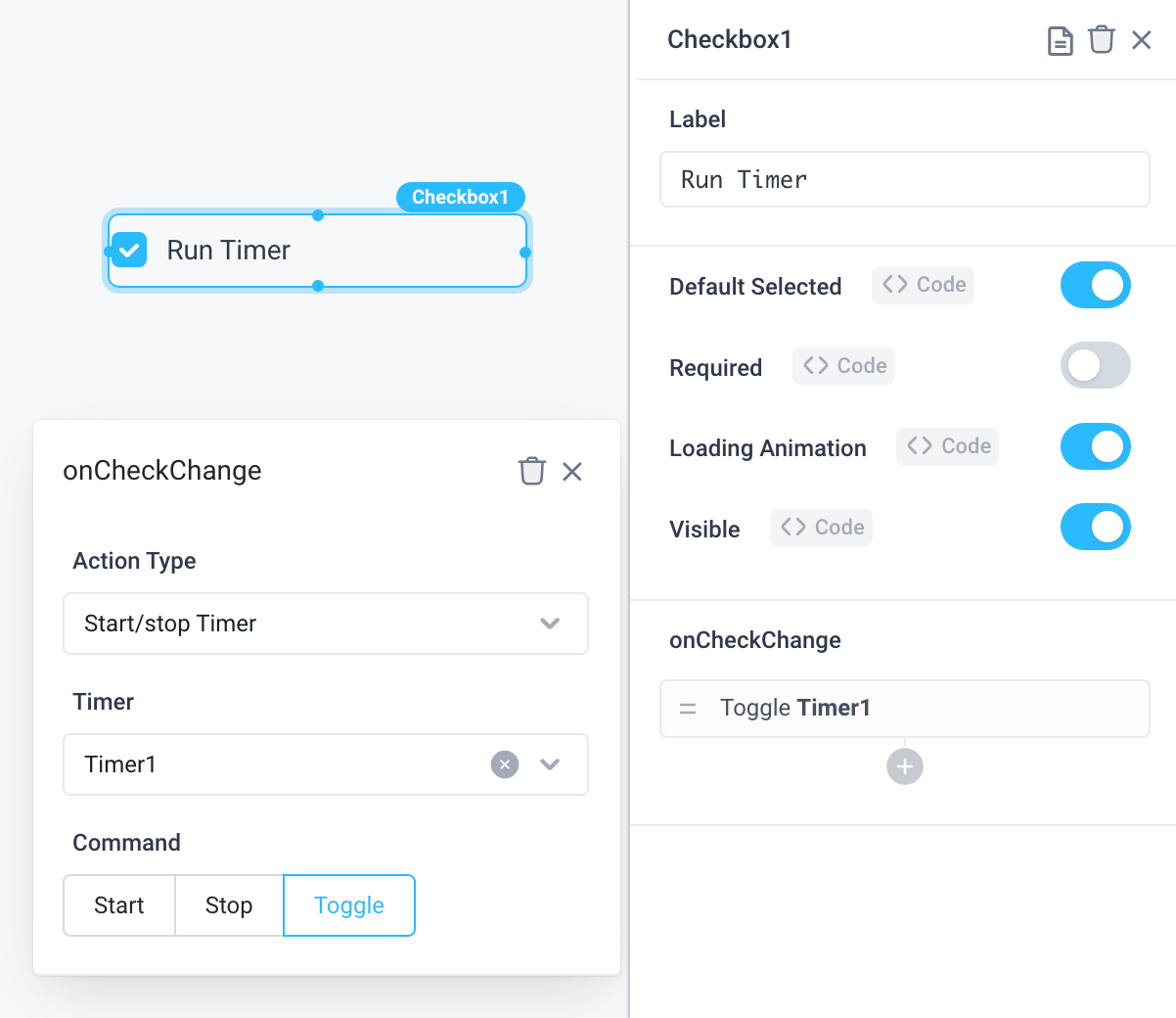The height and width of the screenshot is (1018, 1176).
Task: Close the onCheckChange editor
Action: click(572, 471)
